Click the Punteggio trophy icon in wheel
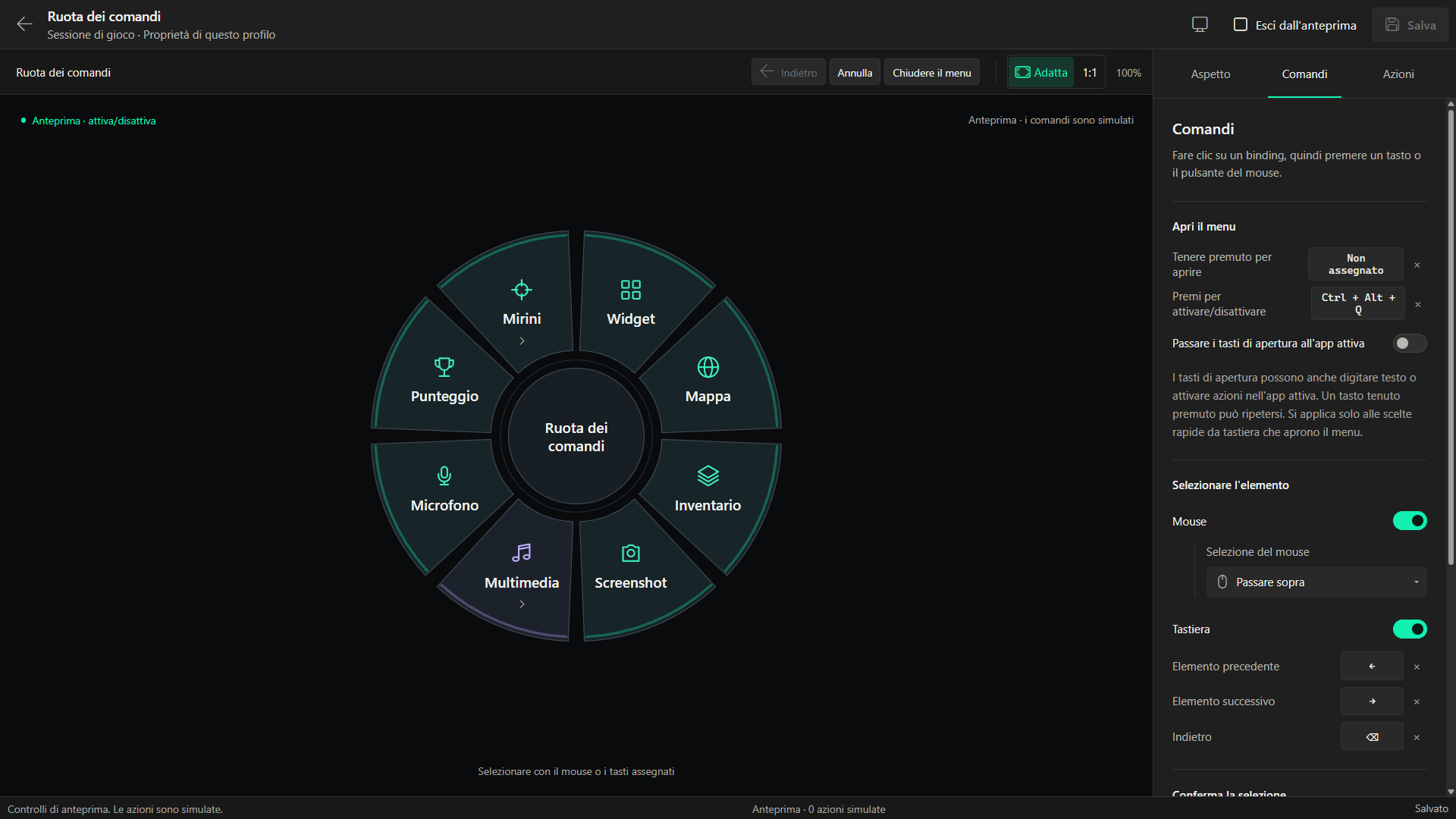Viewport: 1456px width, 819px height. click(444, 367)
